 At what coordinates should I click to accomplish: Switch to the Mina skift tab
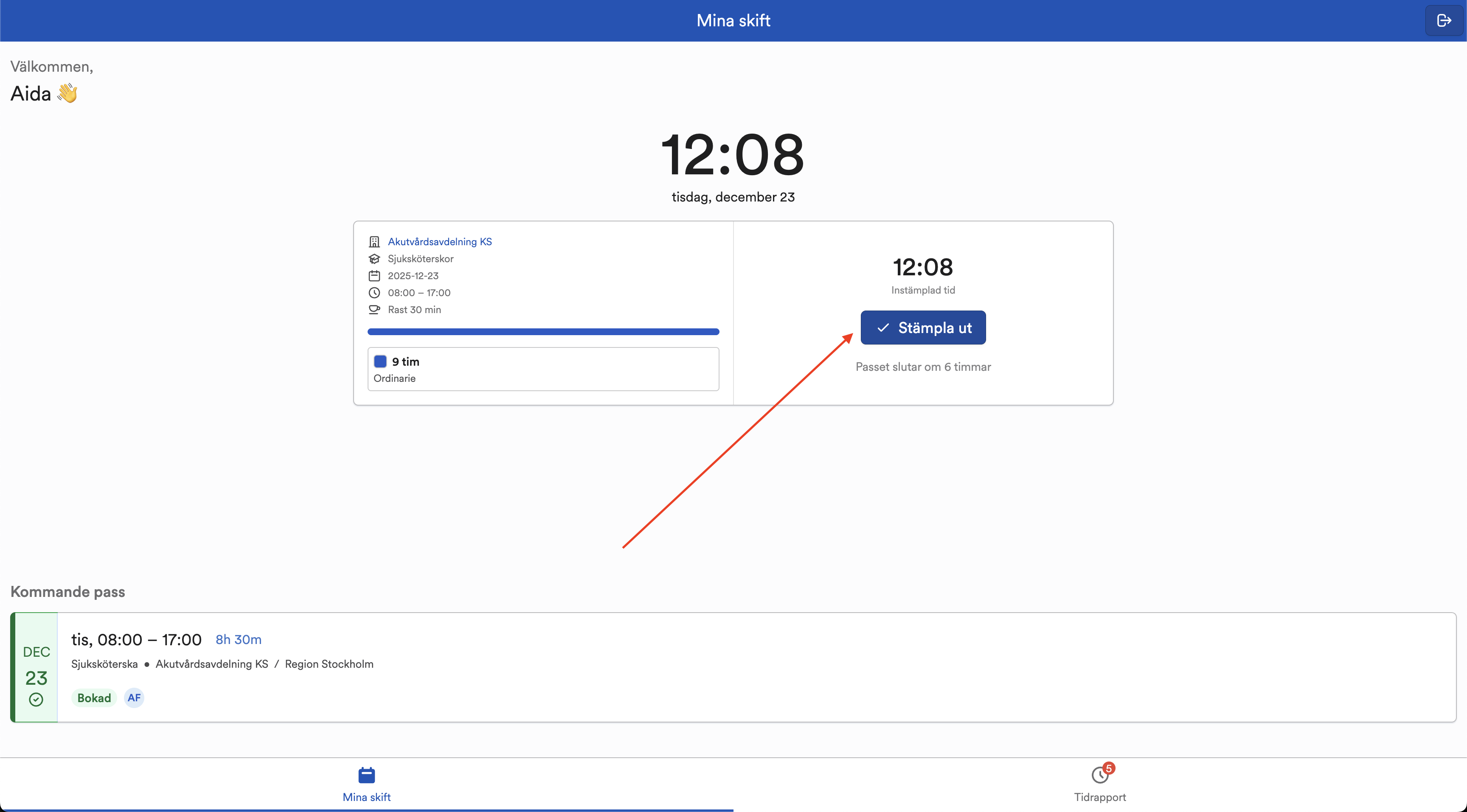[367, 785]
